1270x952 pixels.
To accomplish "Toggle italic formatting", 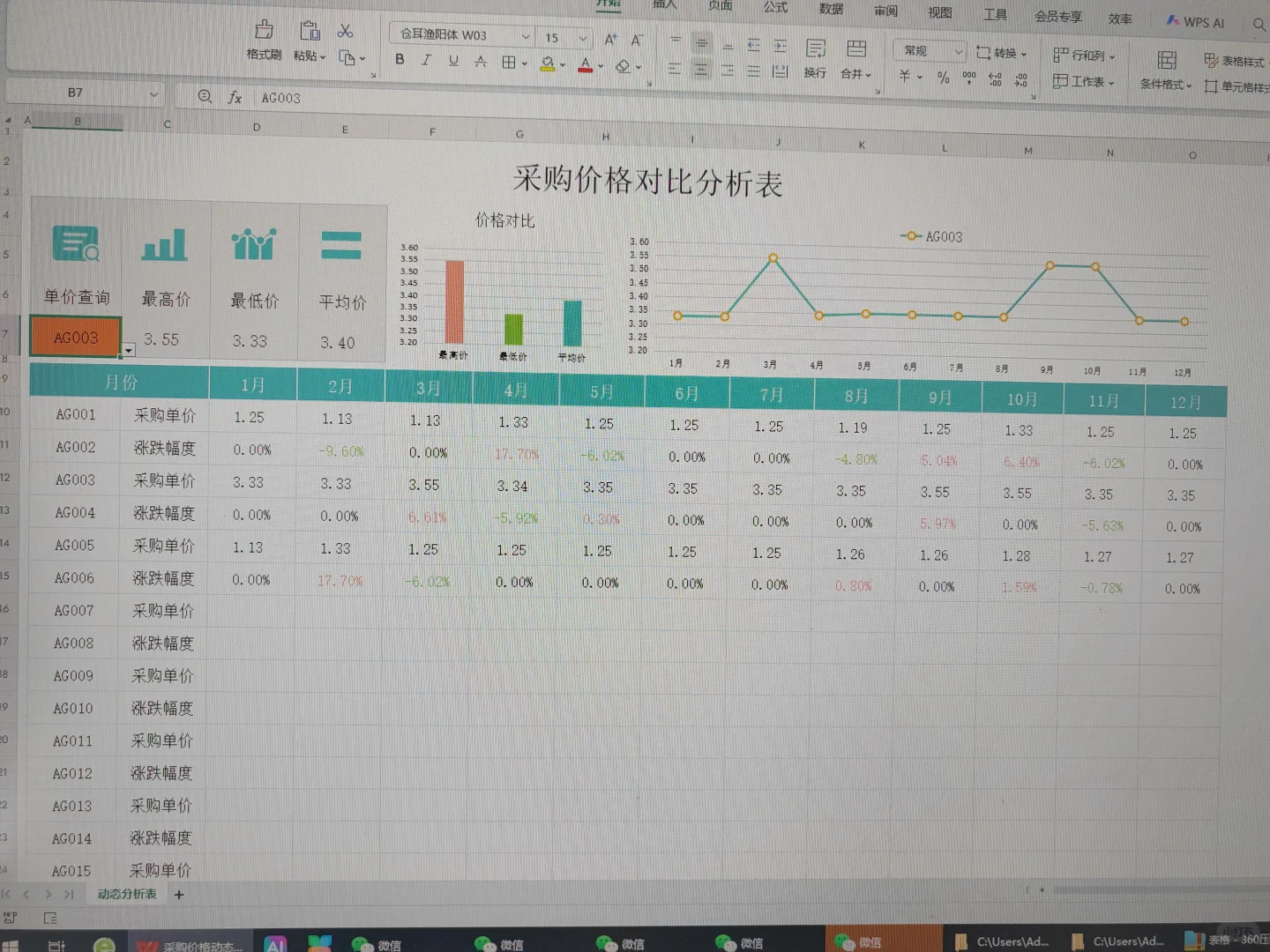I will (426, 60).
